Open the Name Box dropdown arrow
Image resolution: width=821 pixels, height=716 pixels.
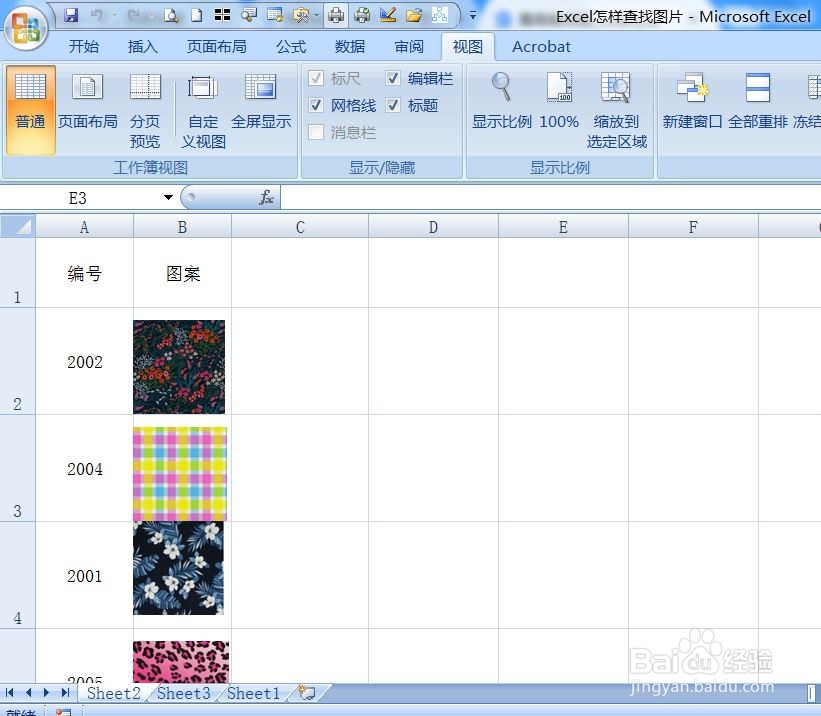coord(167,197)
